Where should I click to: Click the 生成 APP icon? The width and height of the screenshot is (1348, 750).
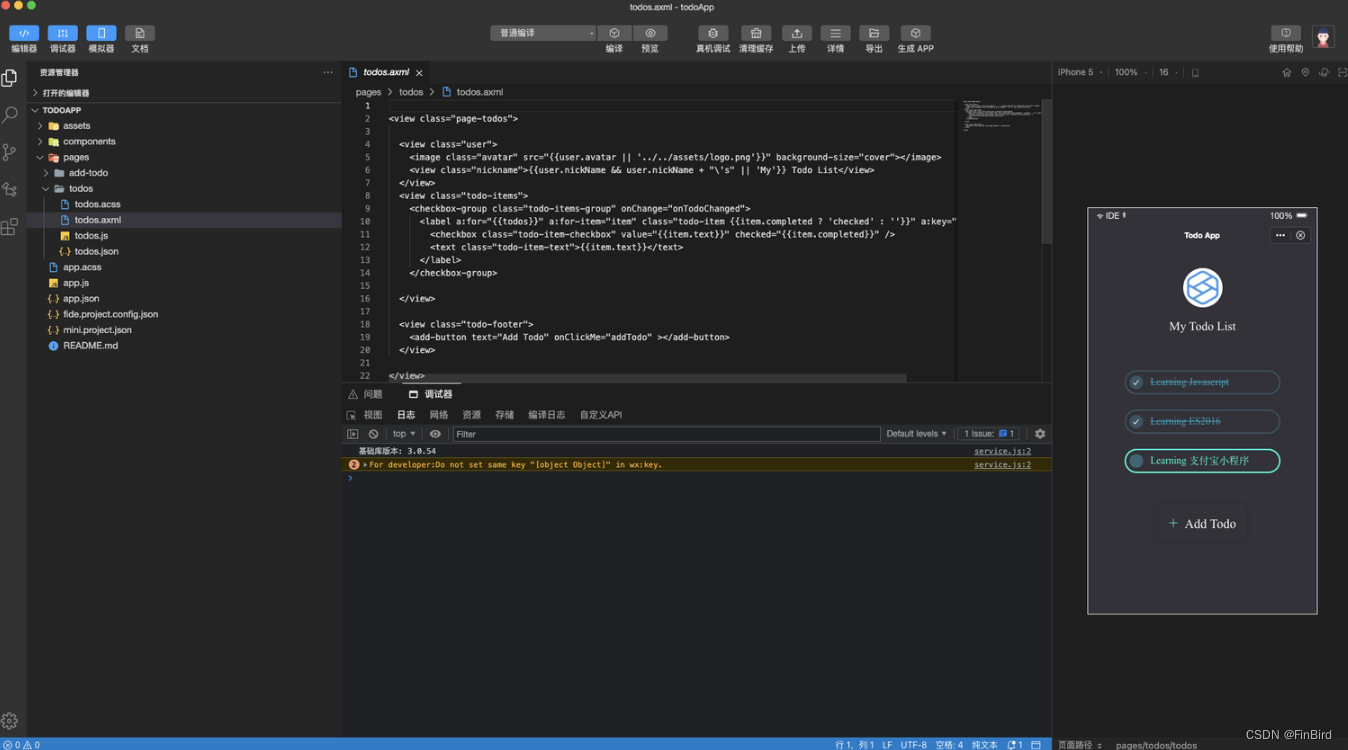[x=915, y=33]
